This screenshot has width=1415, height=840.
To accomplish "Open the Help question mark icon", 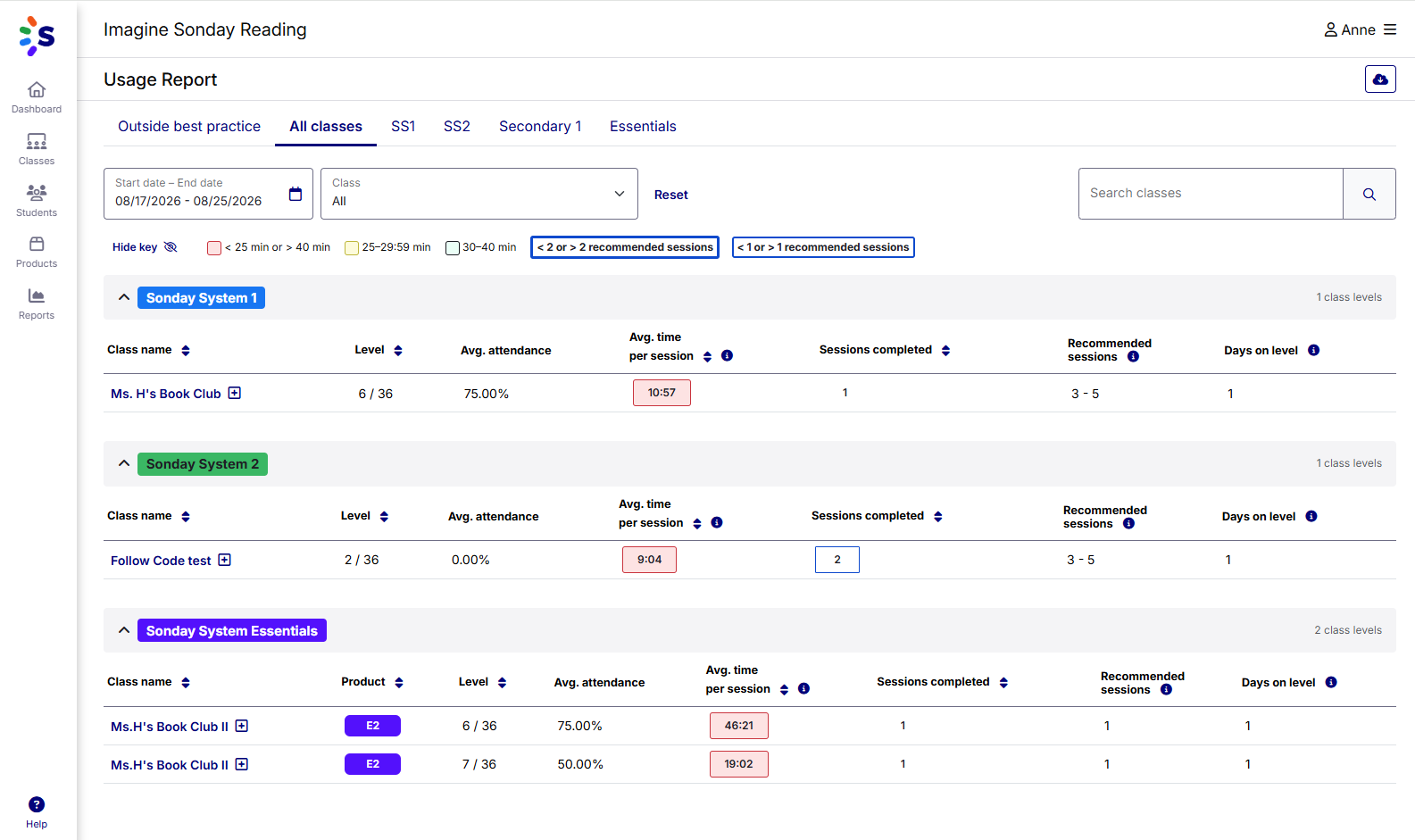I will click(x=37, y=804).
